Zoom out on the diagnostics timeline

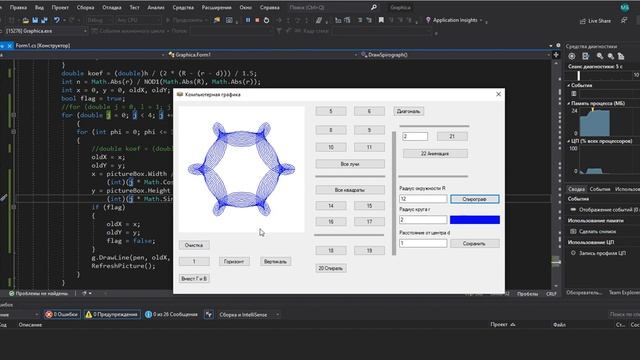click(611, 56)
